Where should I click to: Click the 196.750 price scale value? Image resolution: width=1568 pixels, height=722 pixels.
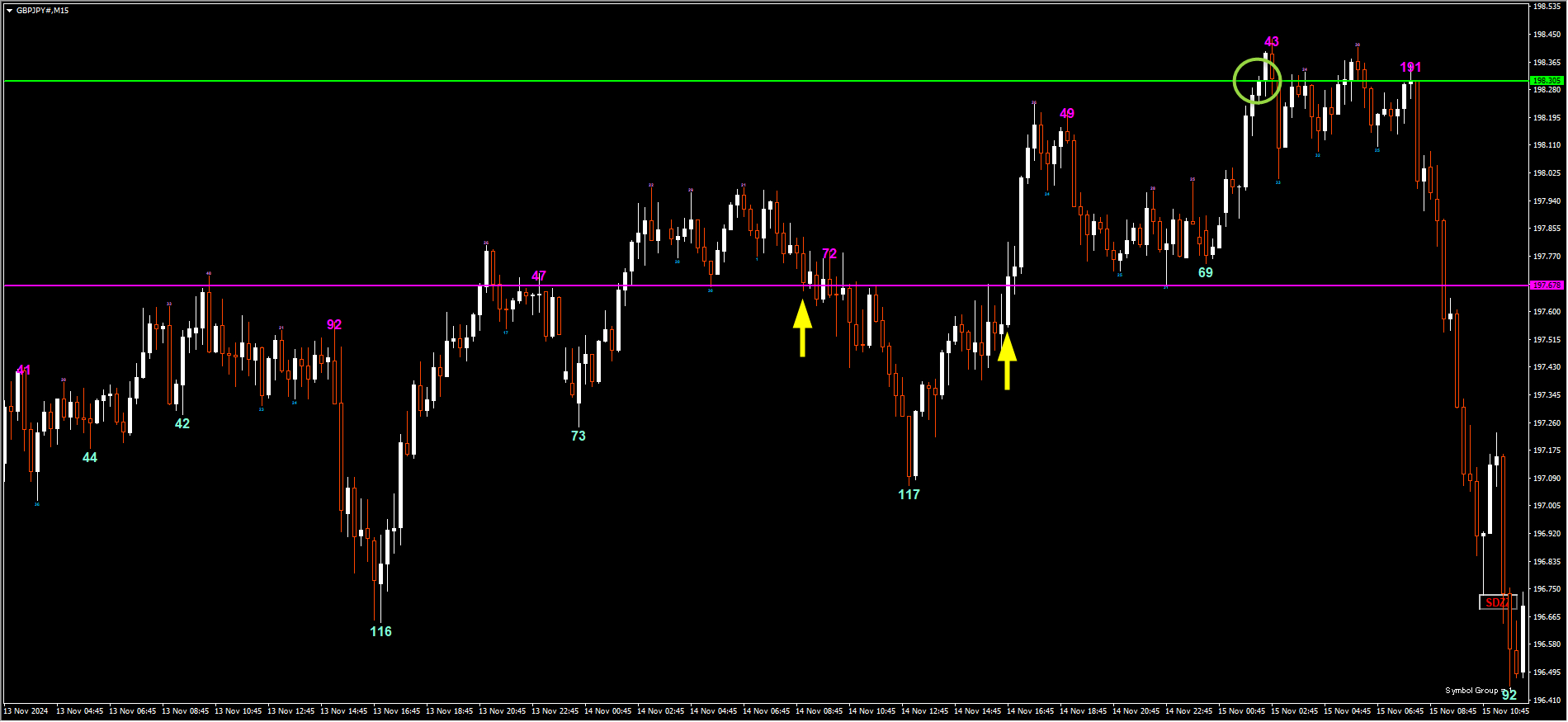click(x=1547, y=589)
